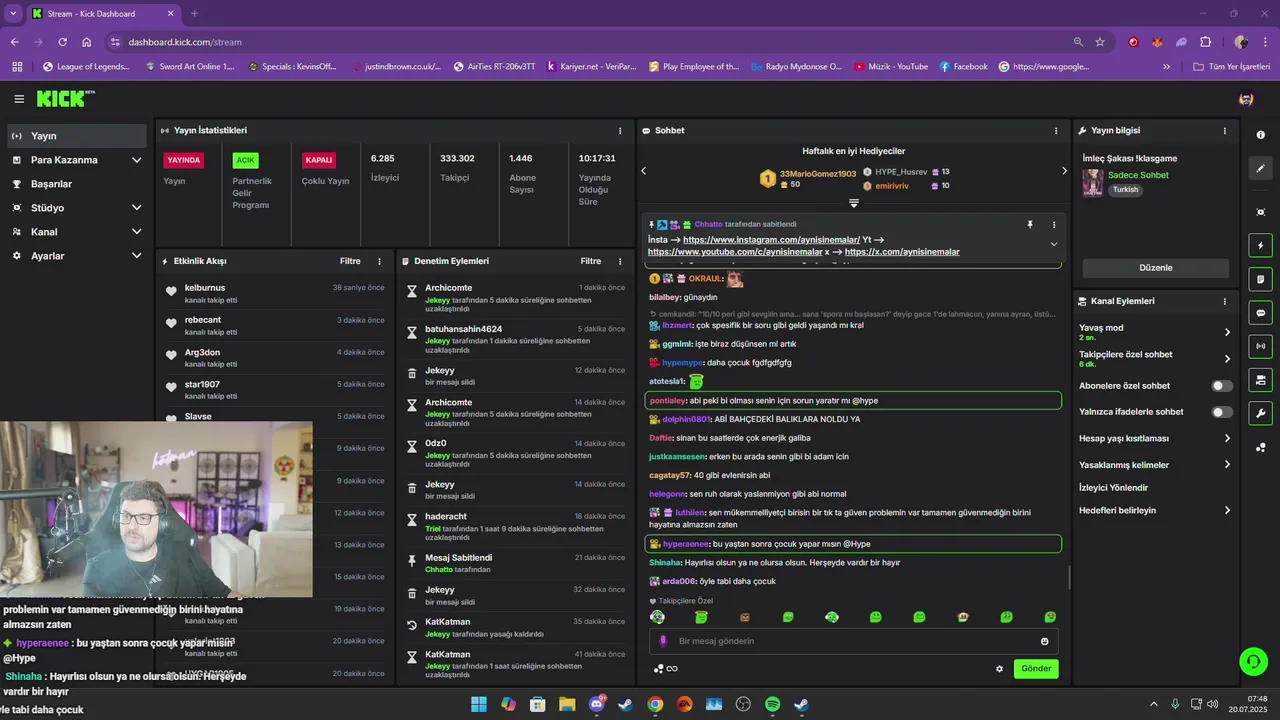Click kelburnus in activity feed
This screenshot has height=720, width=1280.
tap(205, 288)
